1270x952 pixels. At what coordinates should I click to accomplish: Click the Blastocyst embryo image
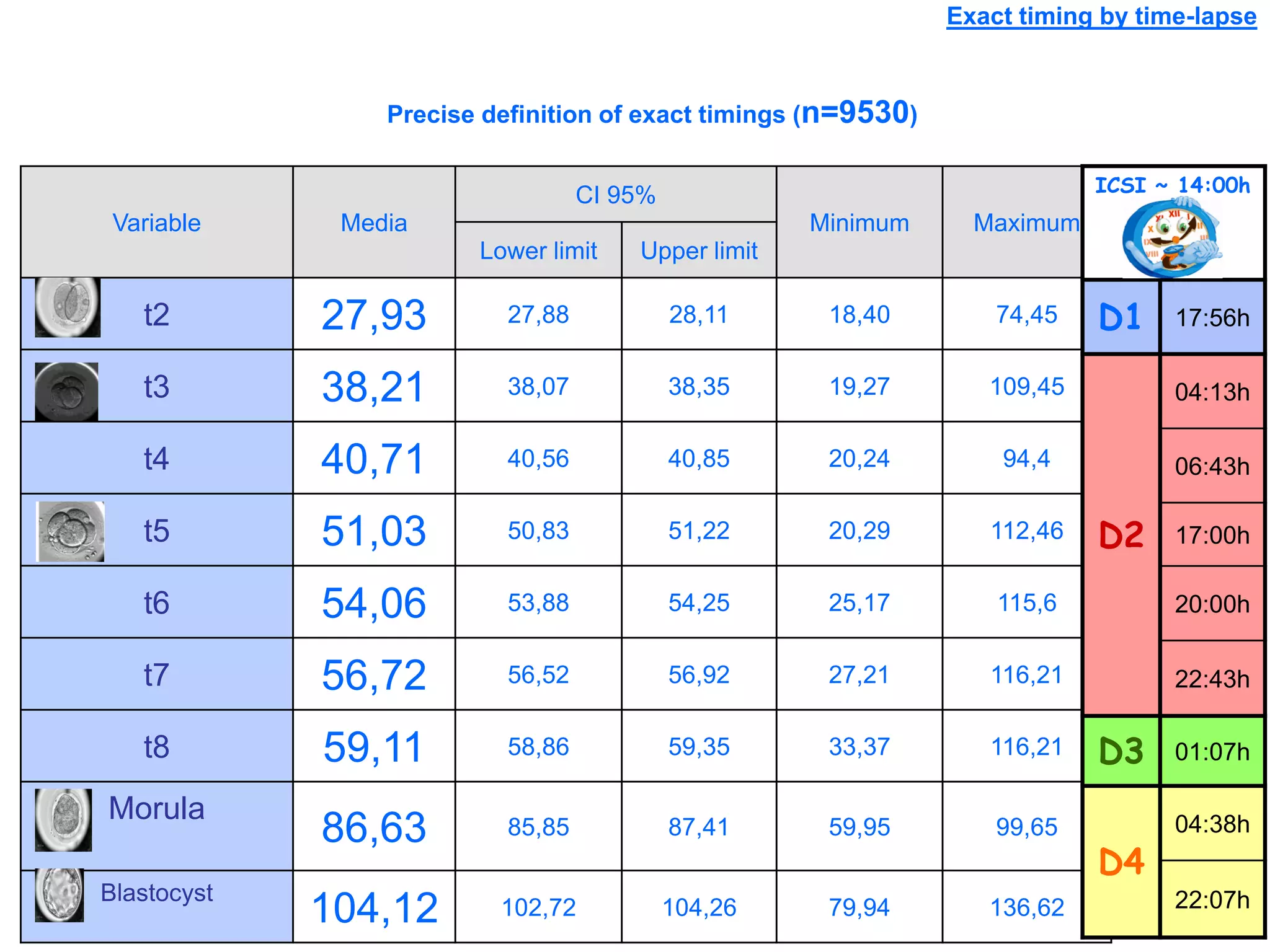[60, 895]
